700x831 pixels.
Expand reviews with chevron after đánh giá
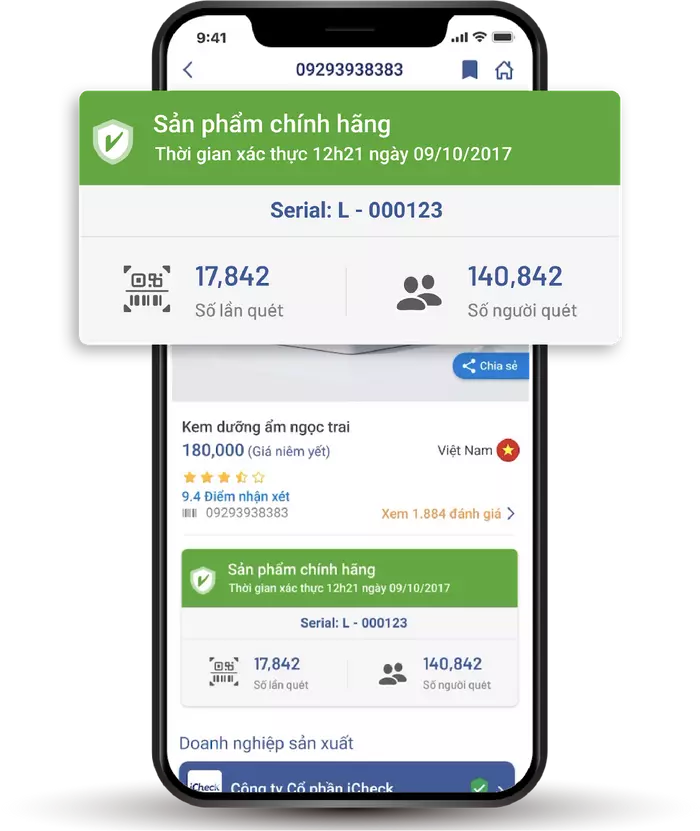510,513
